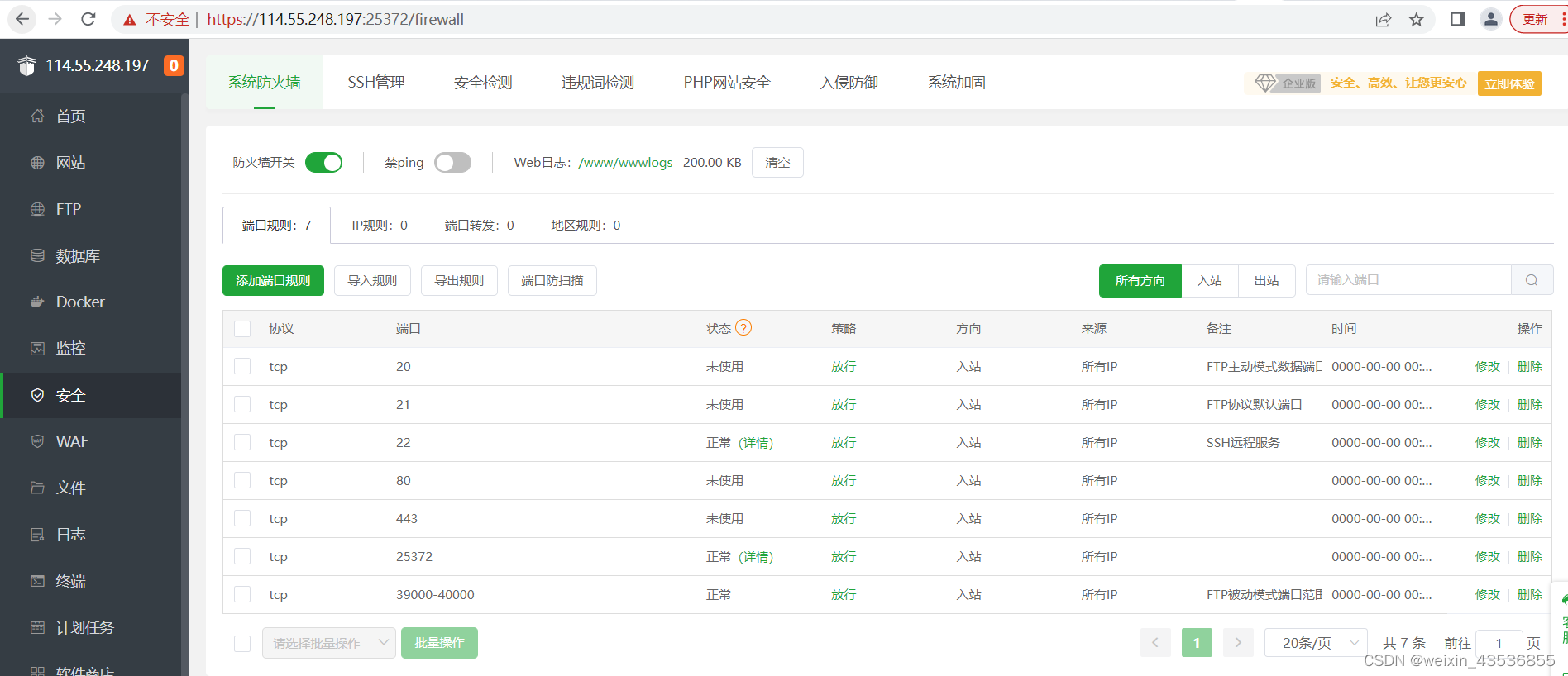1568x676 pixels.
Task: Check the checkbox for port 39000-40000 row
Action: 242,594
